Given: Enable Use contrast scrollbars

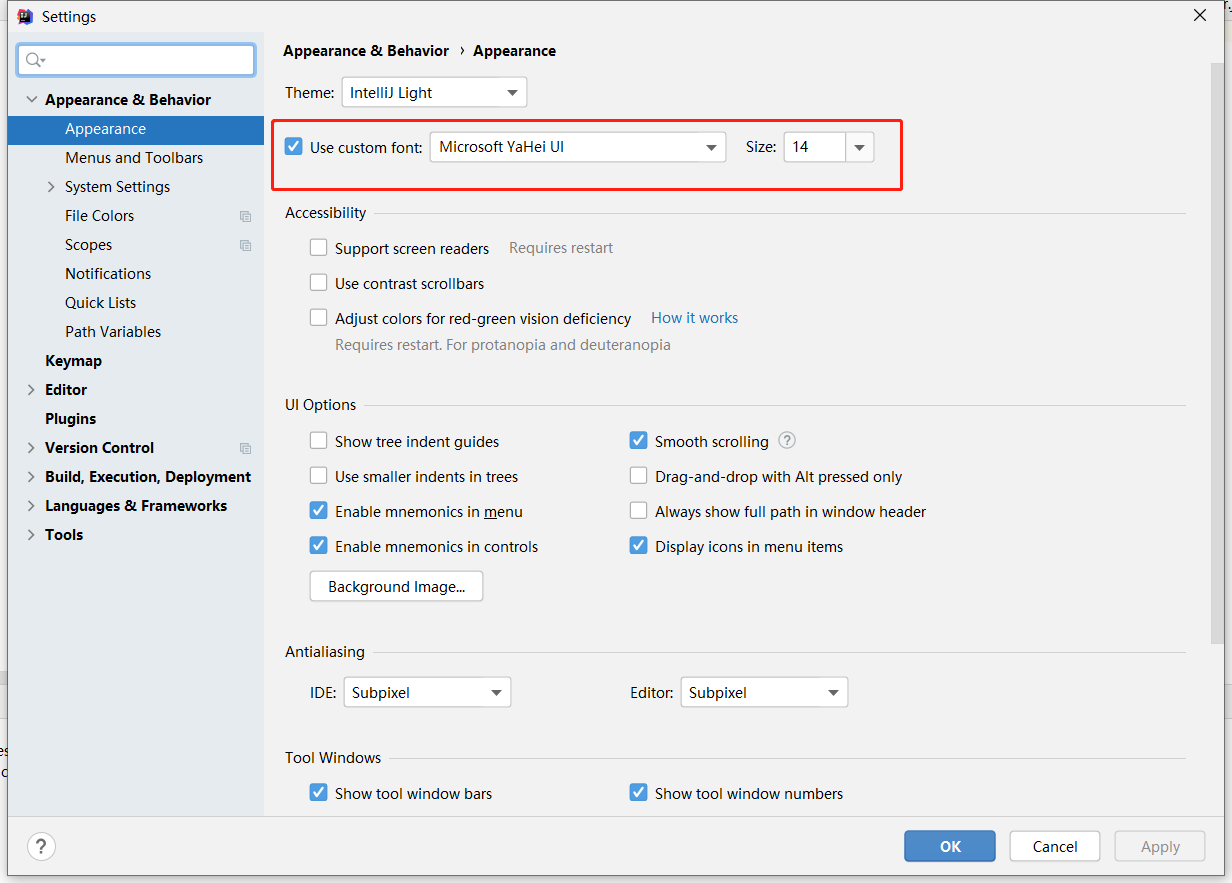Looking at the screenshot, I should click(319, 283).
